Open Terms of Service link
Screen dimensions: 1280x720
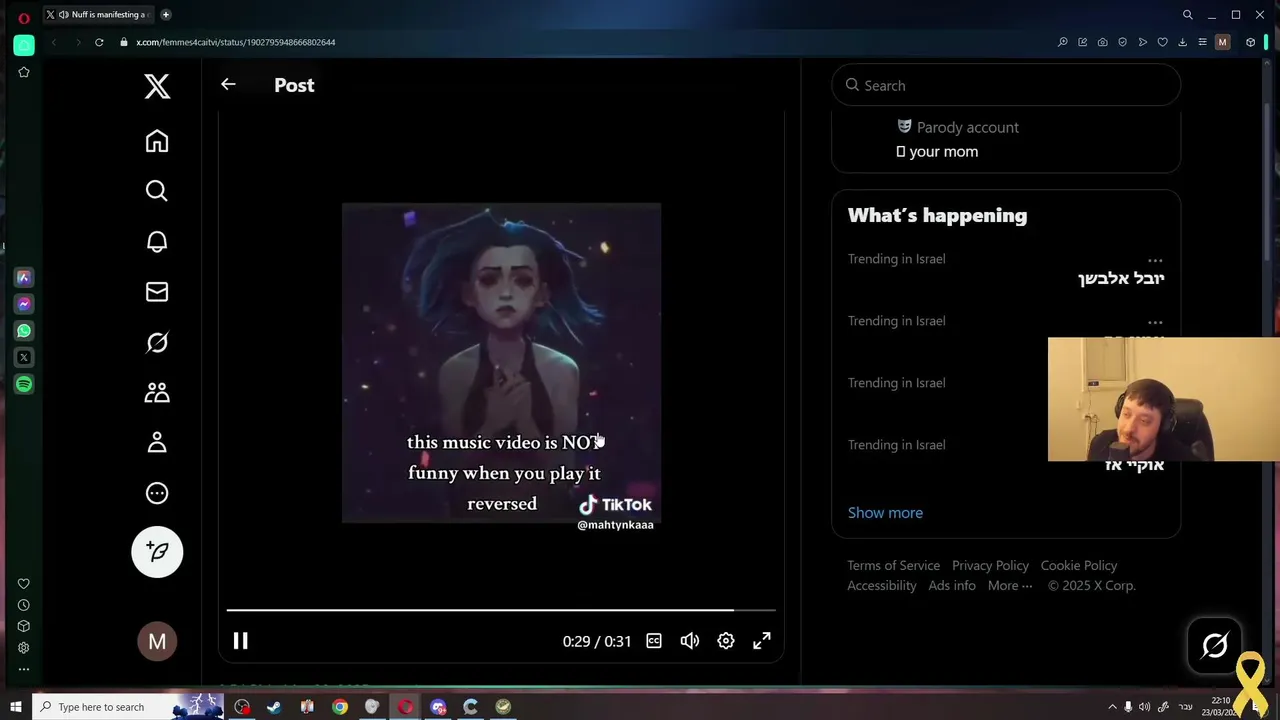[893, 565]
